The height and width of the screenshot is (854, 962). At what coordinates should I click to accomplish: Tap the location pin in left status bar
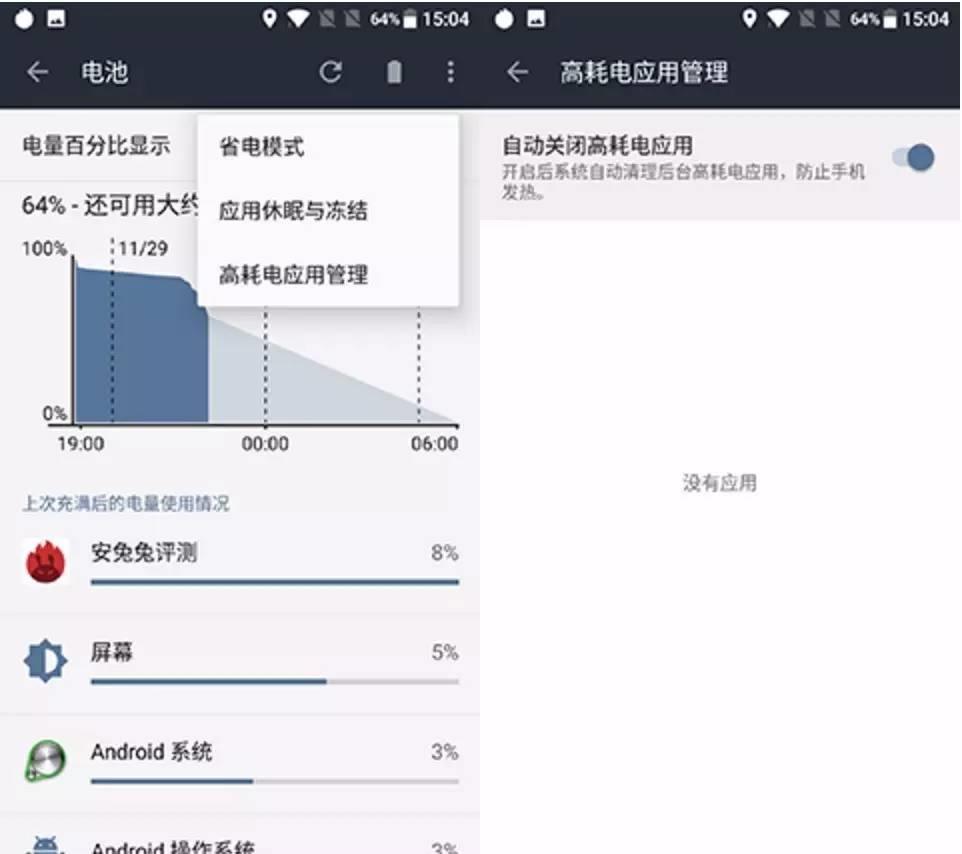click(269, 19)
